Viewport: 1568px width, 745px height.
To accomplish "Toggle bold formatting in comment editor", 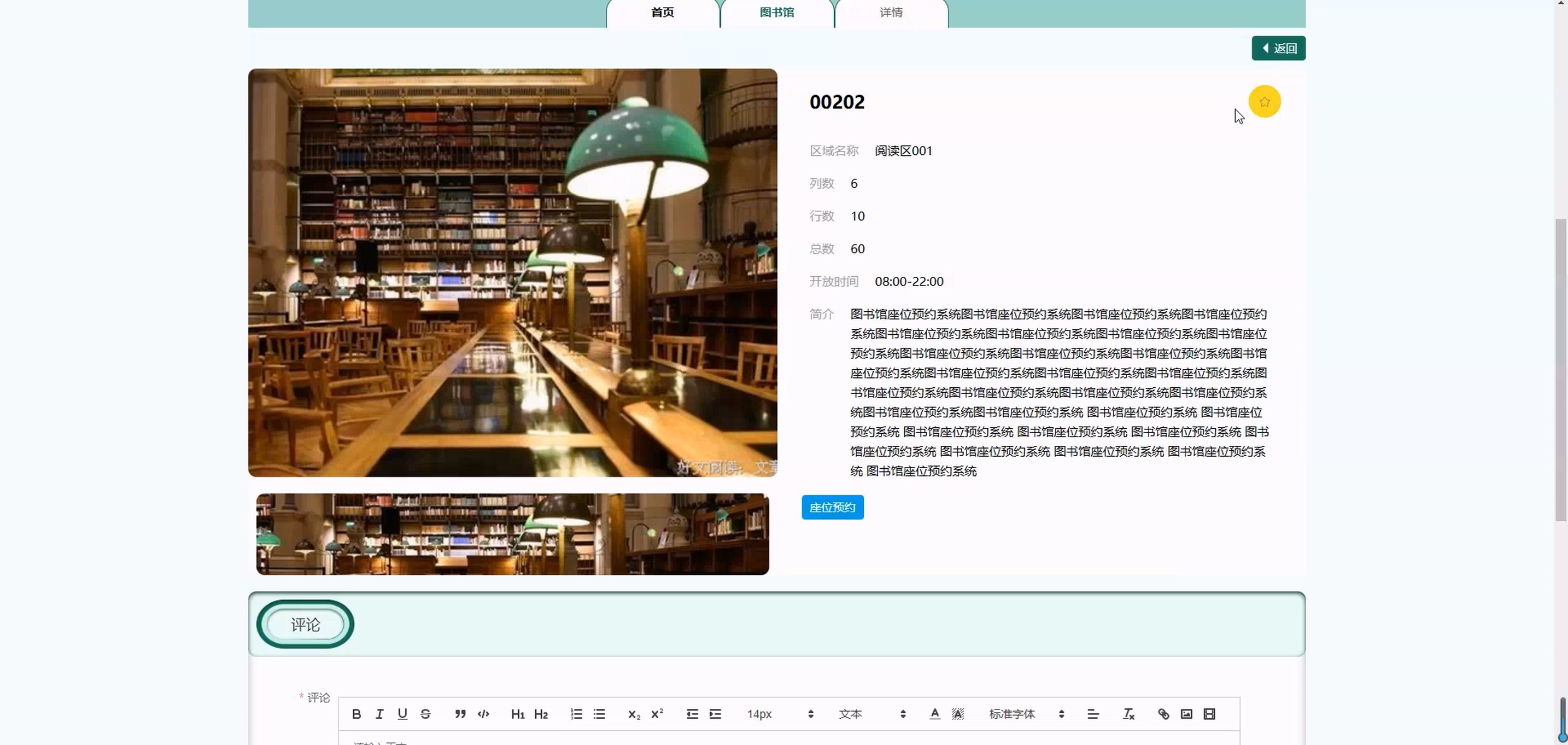I will 356,714.
